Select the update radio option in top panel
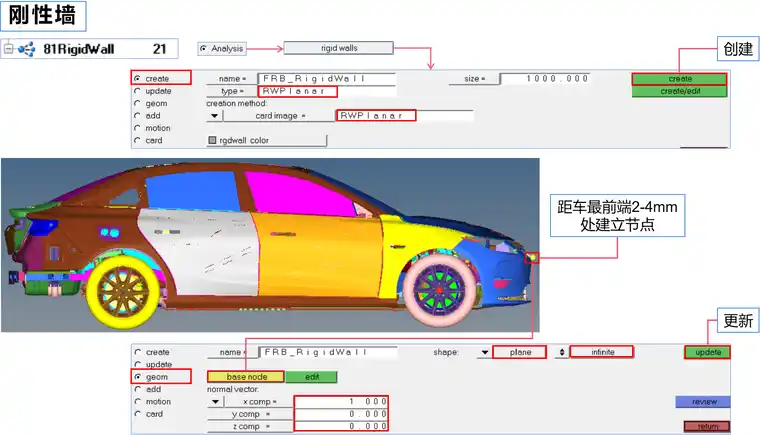The height and width of the screenshot is (435, 760). [138, 91]
